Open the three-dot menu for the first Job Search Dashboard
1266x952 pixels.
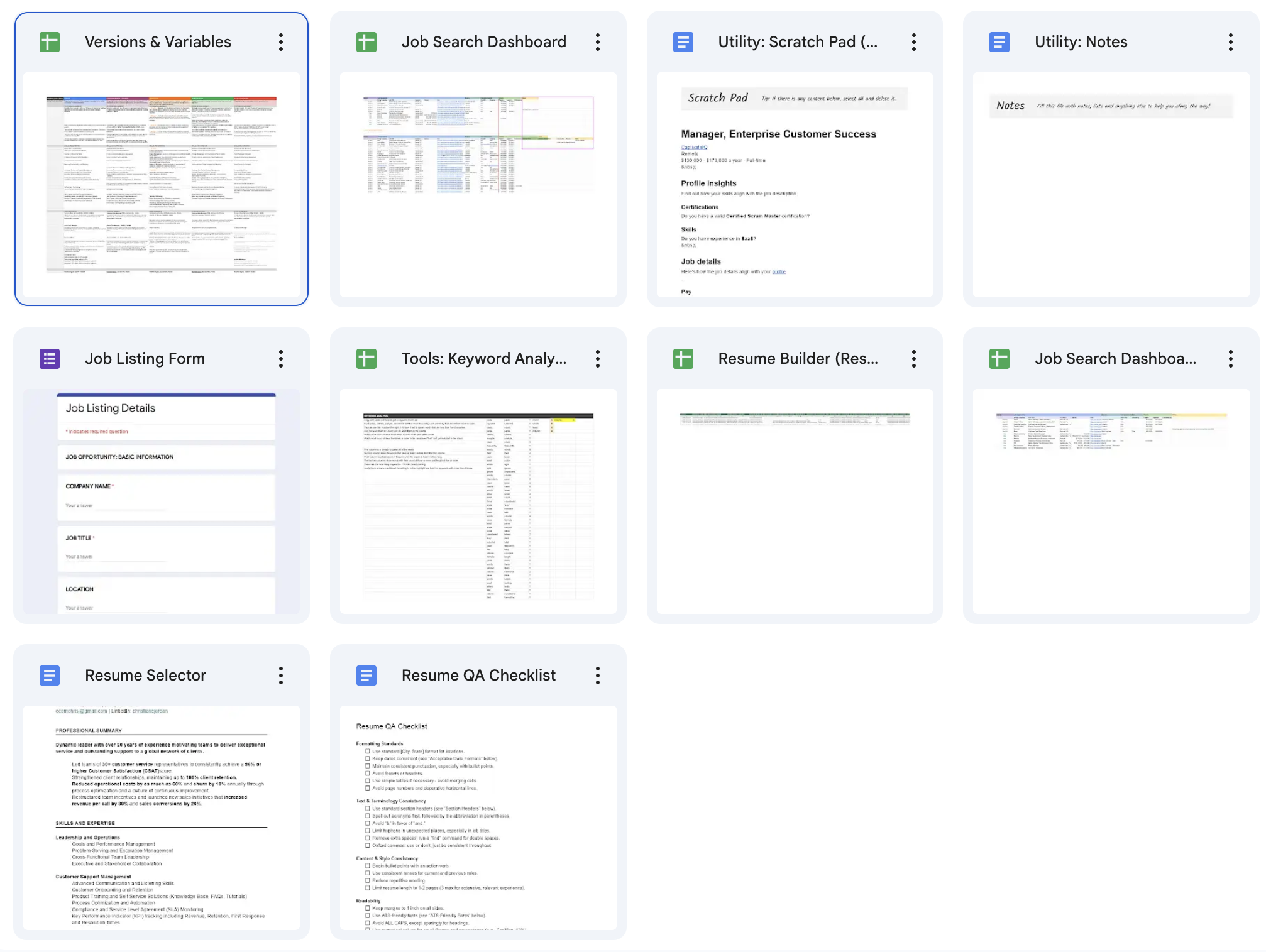coord(598,42)
